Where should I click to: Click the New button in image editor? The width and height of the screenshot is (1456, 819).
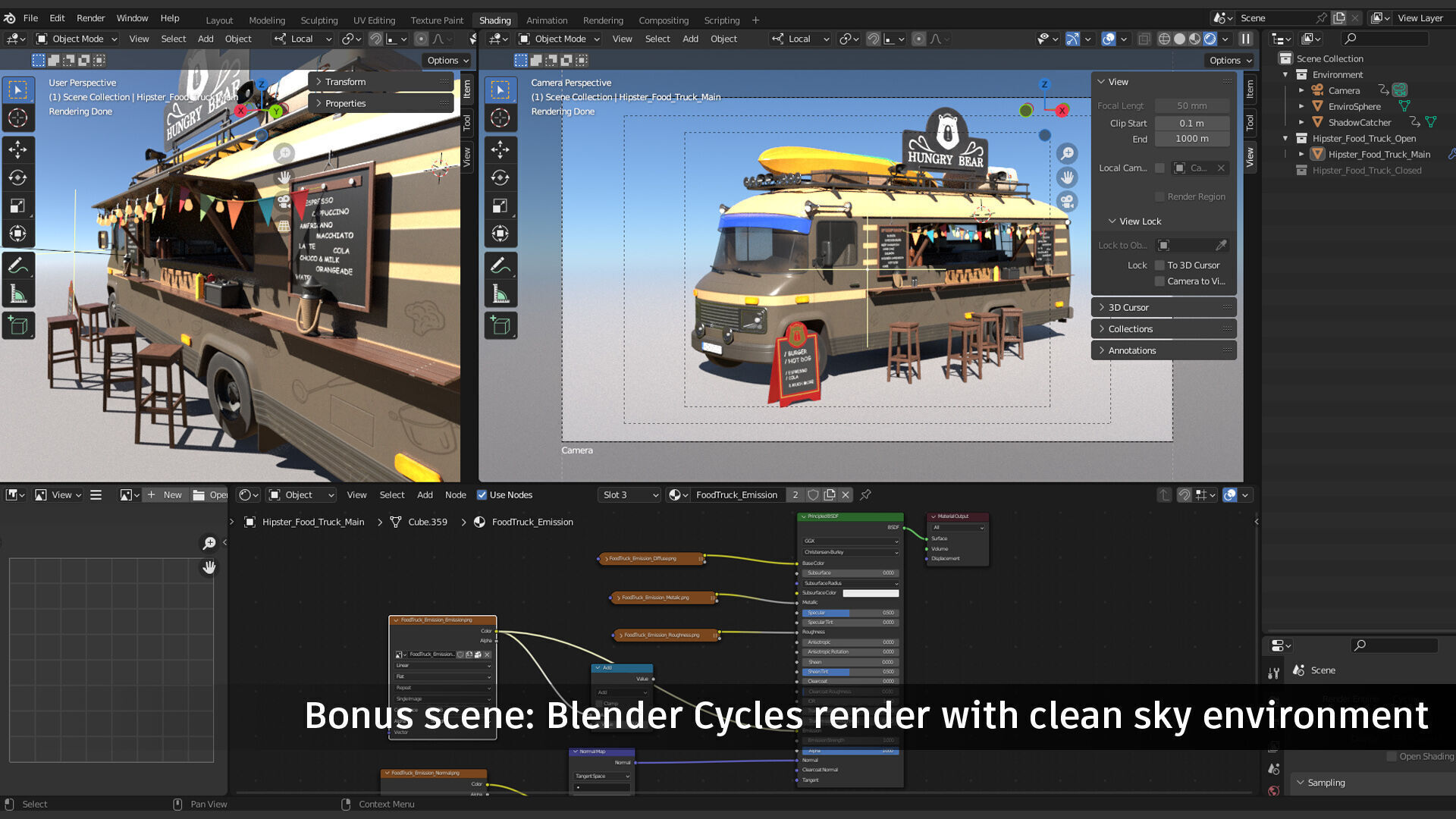165,495
